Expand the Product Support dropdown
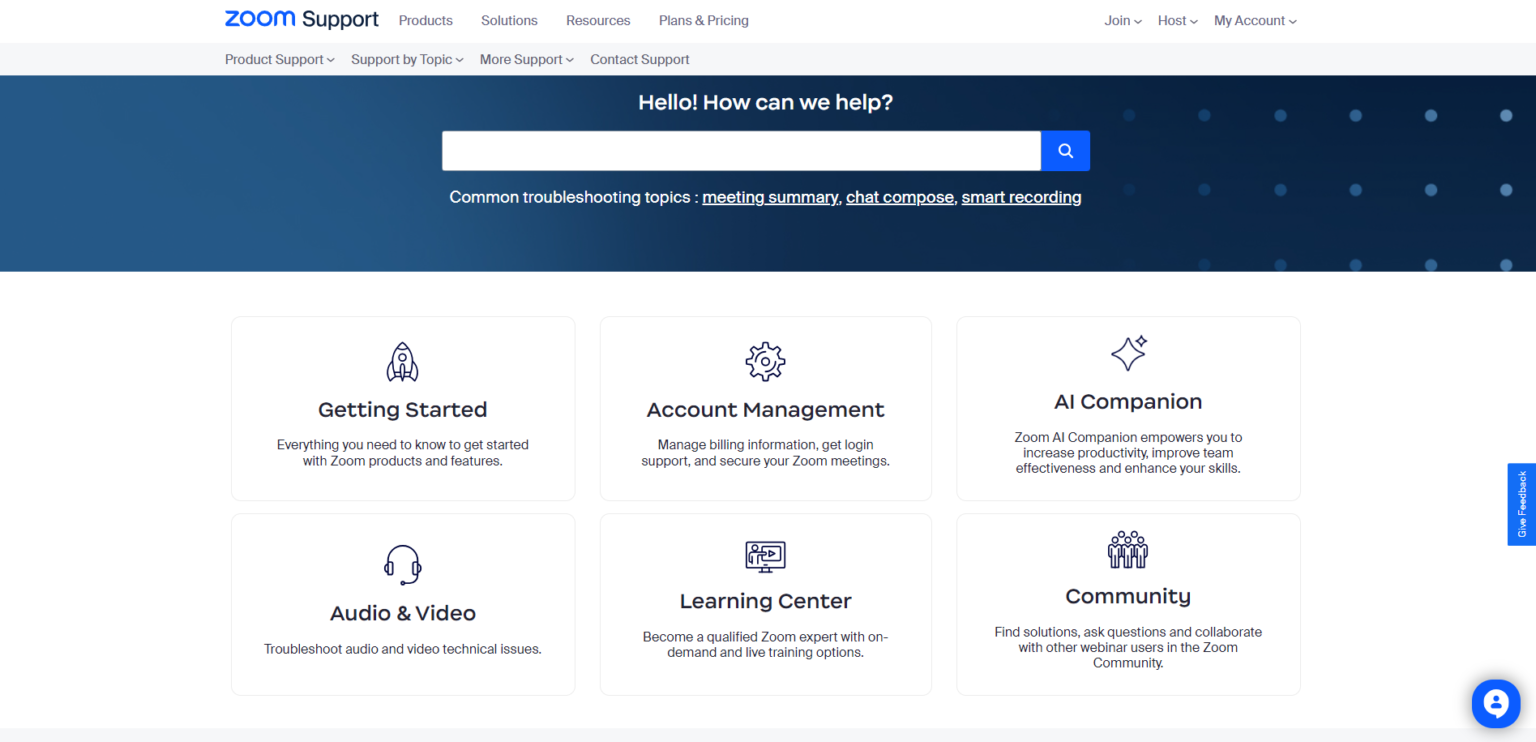This screenshot has width=1536, height=742. (278, 59)
